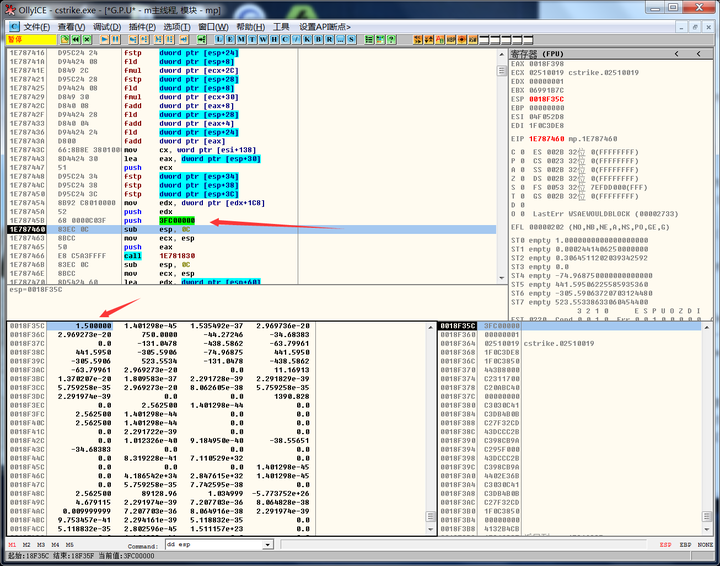Open the 插件(P) plugins menu
The image size is (720, 566).
tap(142, 26)
